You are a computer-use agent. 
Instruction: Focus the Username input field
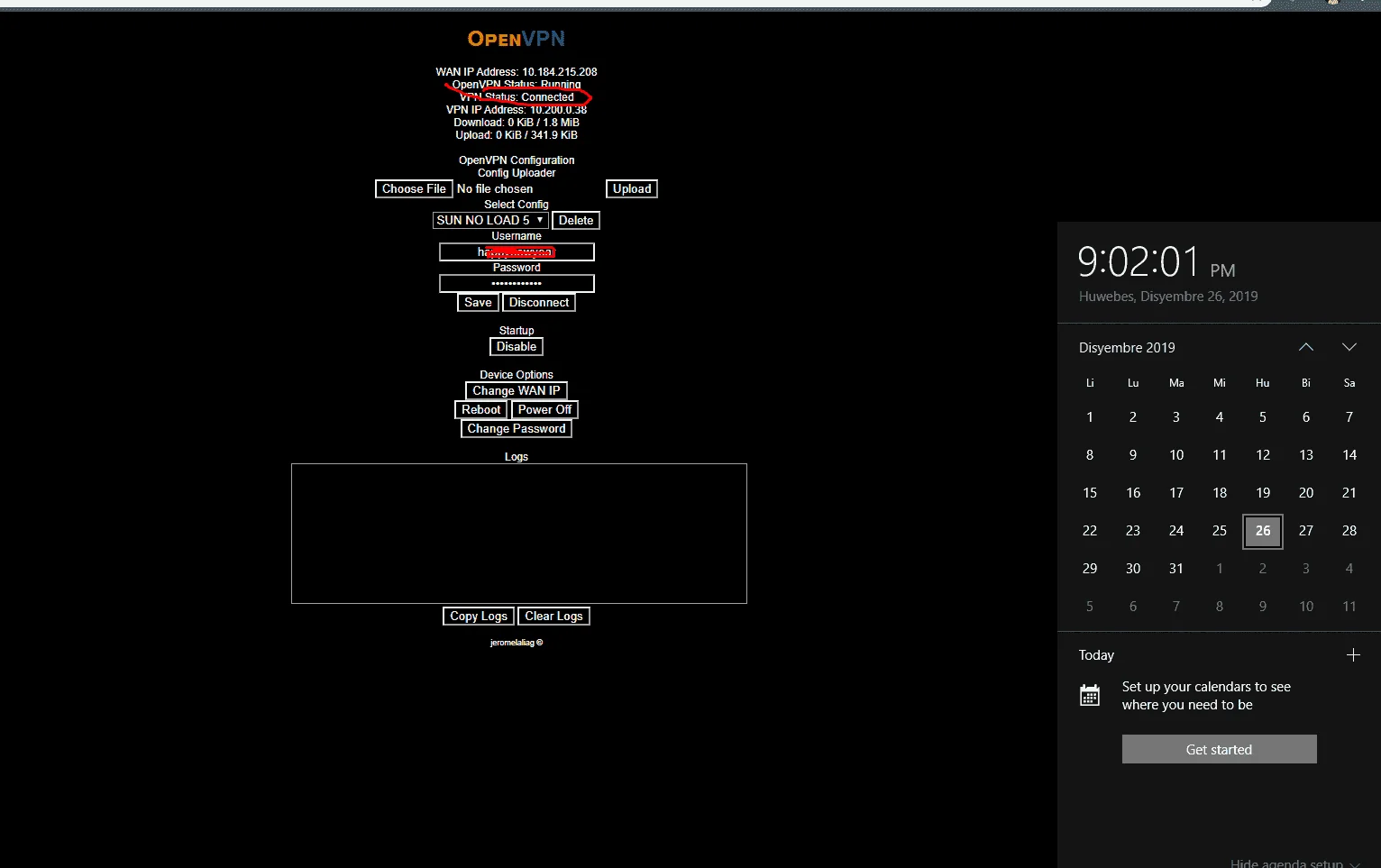click(x=517, y=251)
